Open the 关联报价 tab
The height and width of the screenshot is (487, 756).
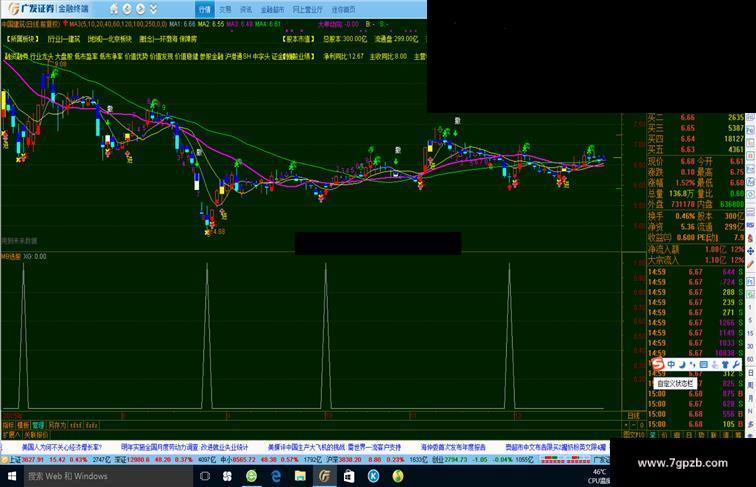tap(36, 434)
